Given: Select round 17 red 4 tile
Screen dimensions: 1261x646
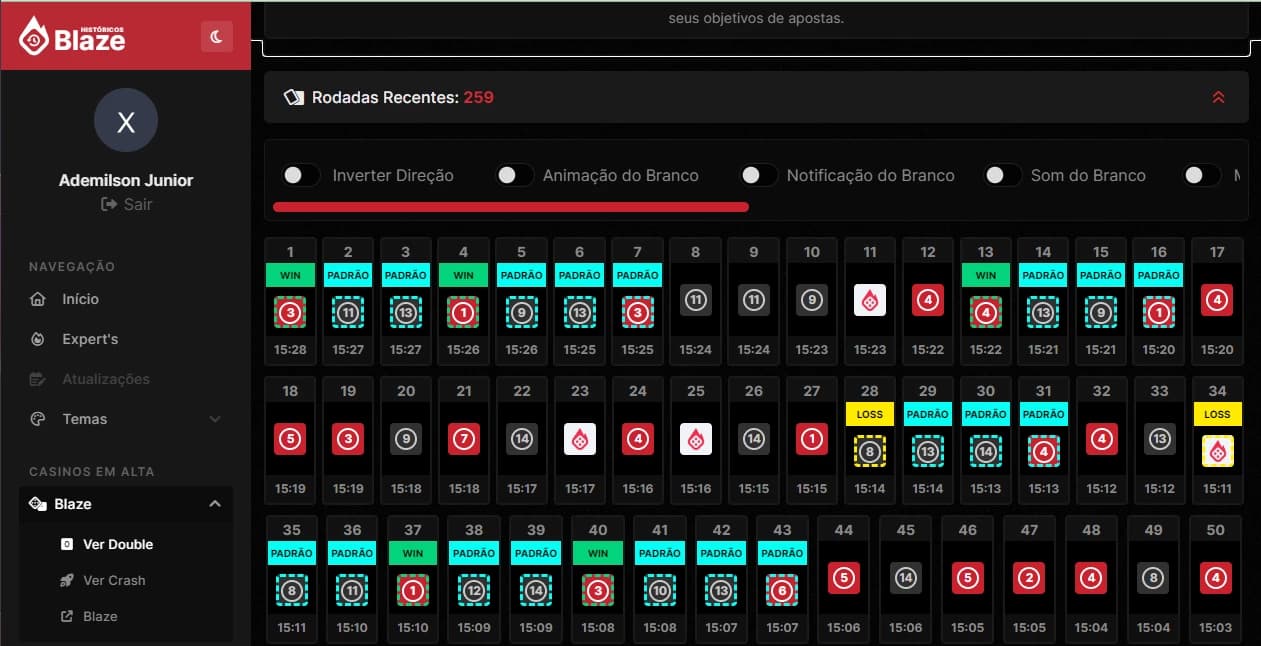Looking at the screenshot, I should pyautogui.click(x=1217, y=300).
